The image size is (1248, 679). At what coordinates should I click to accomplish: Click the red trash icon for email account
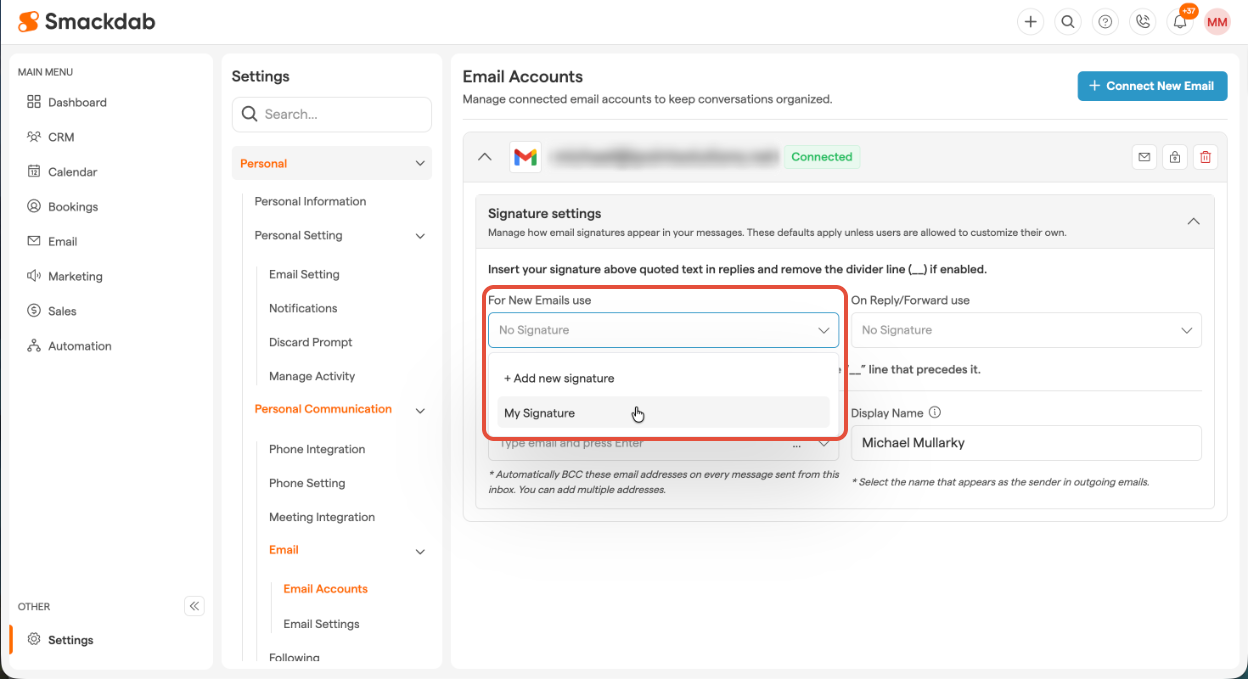click(x=1205, y=157)
